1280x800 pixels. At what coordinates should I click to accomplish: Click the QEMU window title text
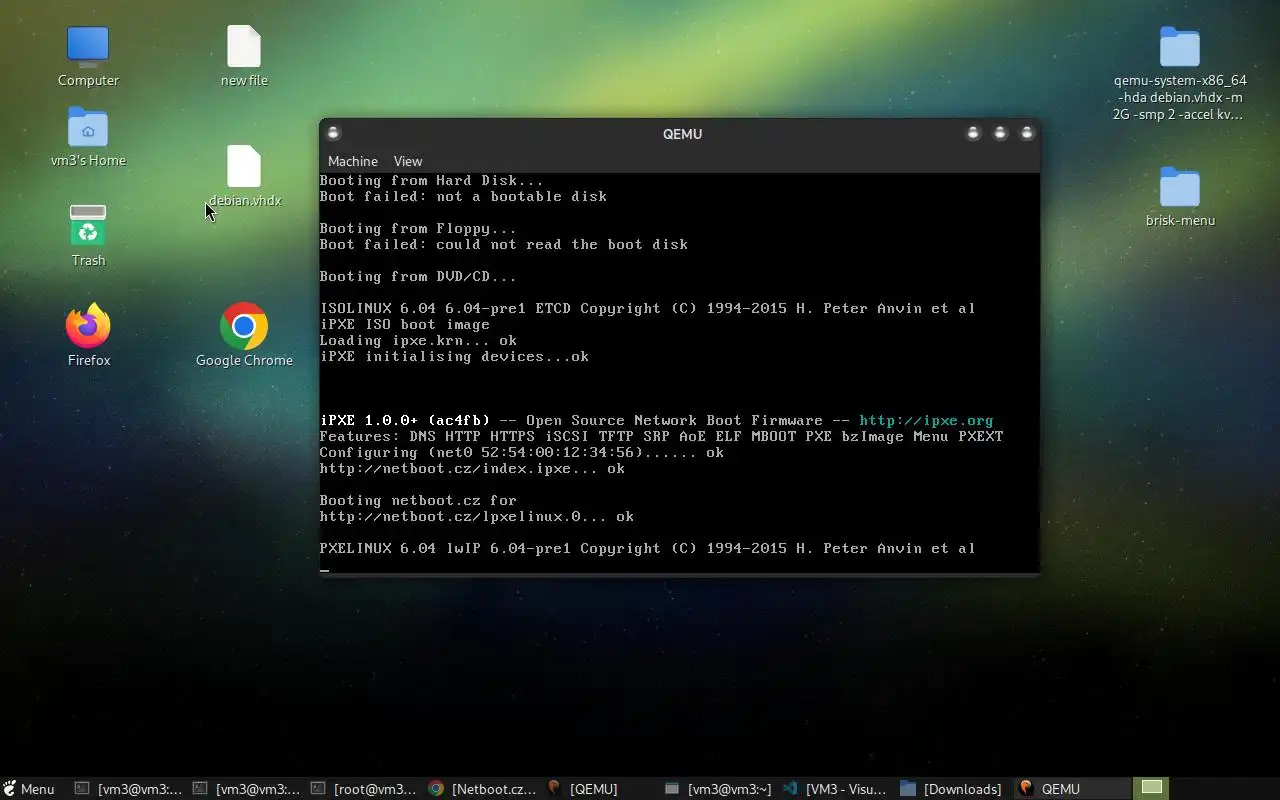pos(682,134)
